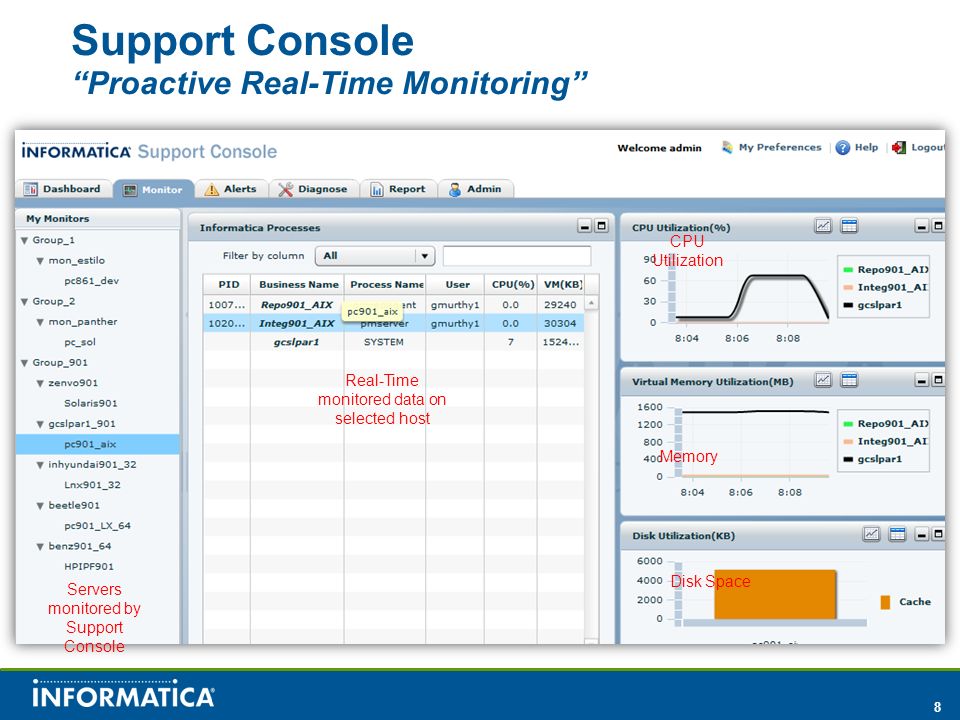Screen dimensions: 960x720
Task: Maximize the Informatica Processes panel
Action: (602, 226)
